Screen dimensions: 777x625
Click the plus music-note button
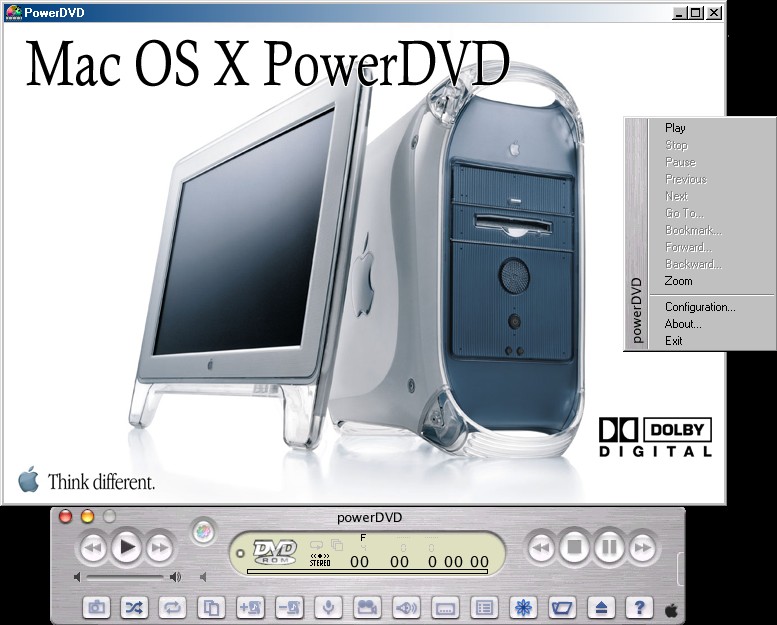click(251, 607)
